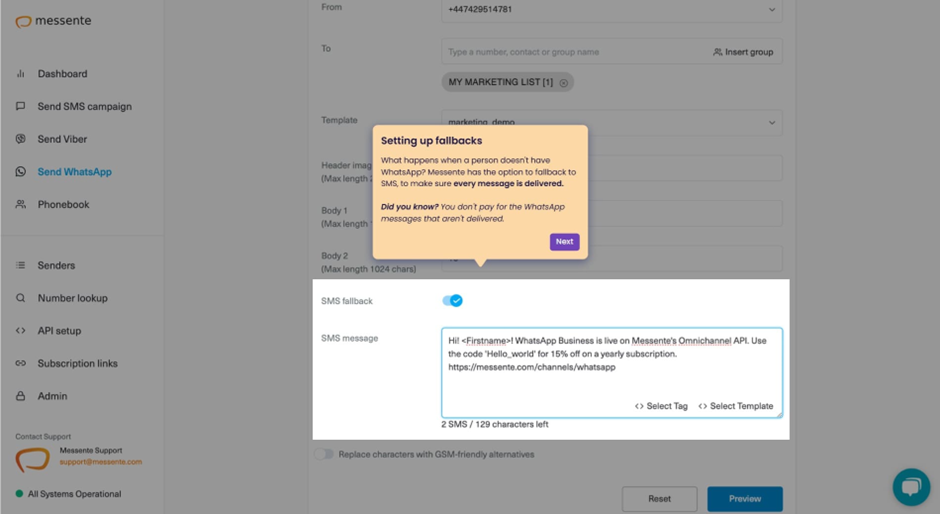Select Send WhatsApp menu item

[x=74, y=172]
